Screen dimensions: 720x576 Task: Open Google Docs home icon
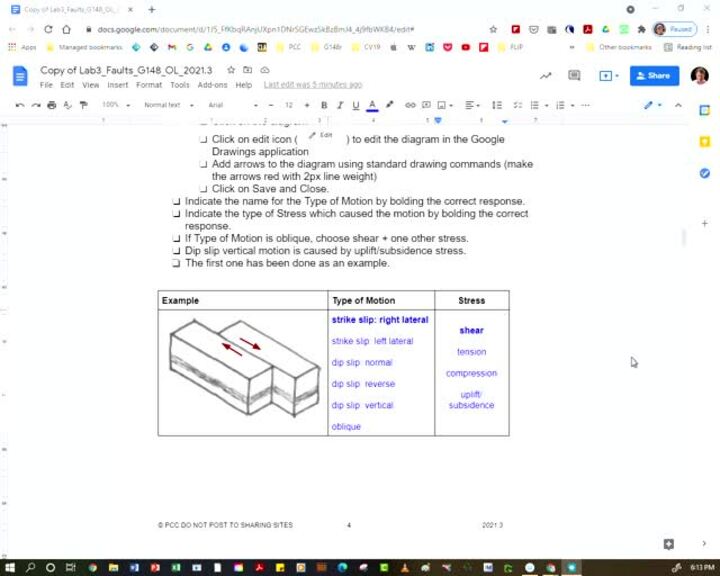click(20, 76)
